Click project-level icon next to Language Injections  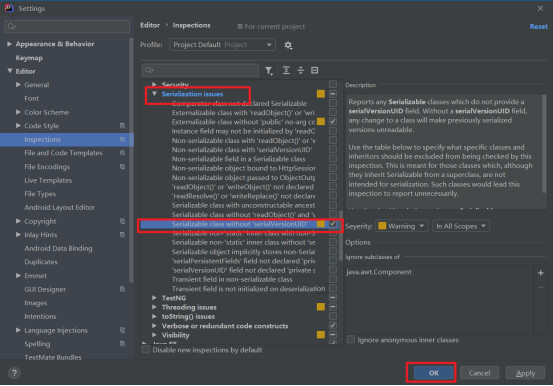(122, 330)
